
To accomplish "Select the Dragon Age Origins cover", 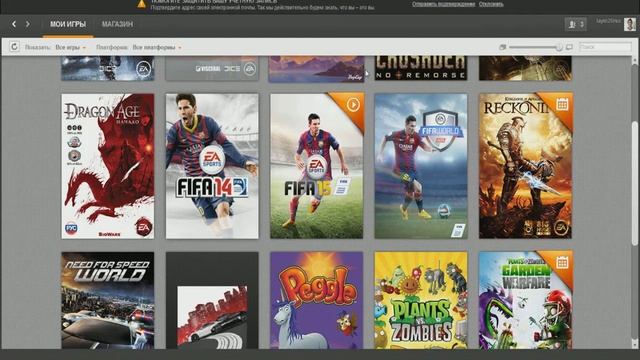I will click(108, 166).
